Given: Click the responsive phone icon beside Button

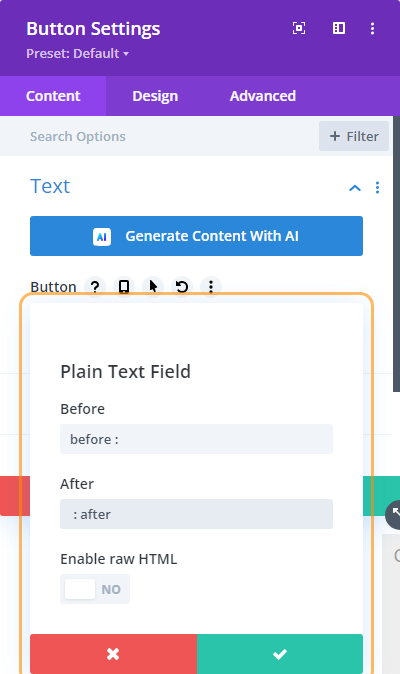Looking at the screenshot, I should tap(124, 287).
